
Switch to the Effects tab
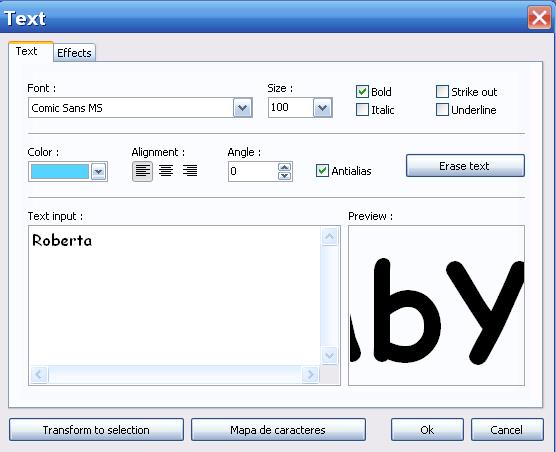click(74, 53)
